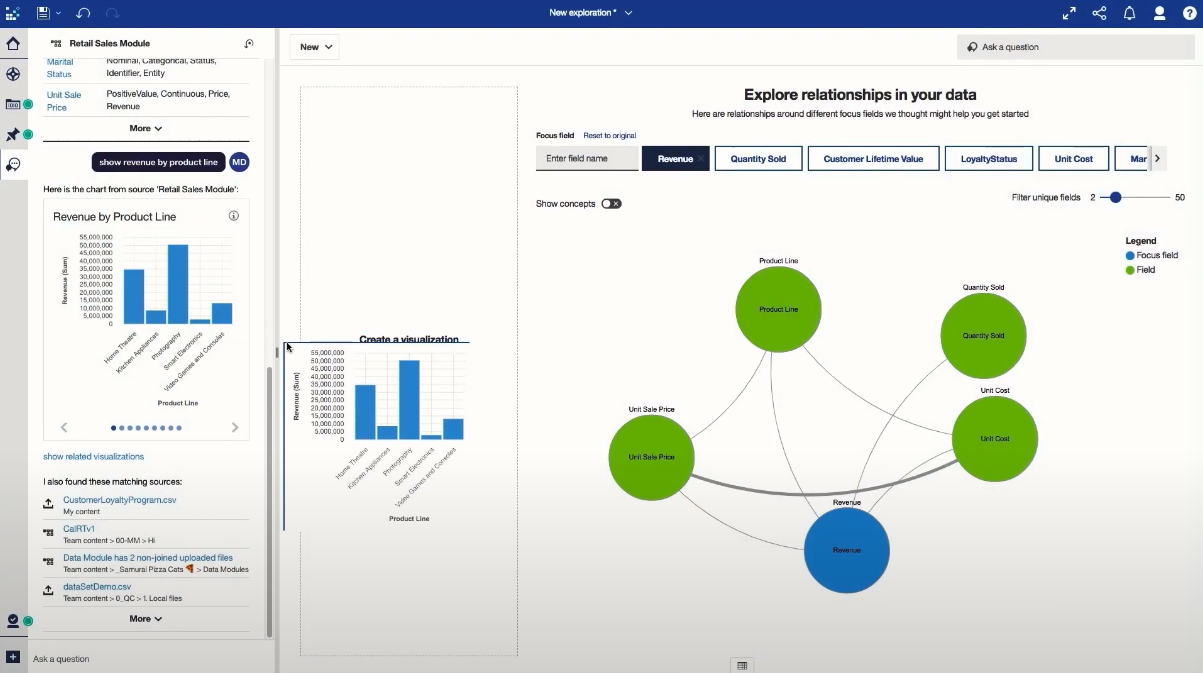The height and width of the screenshot is (673, 1203).
Task: Open the Home icon in left sidebar
Action: [13, 44]
